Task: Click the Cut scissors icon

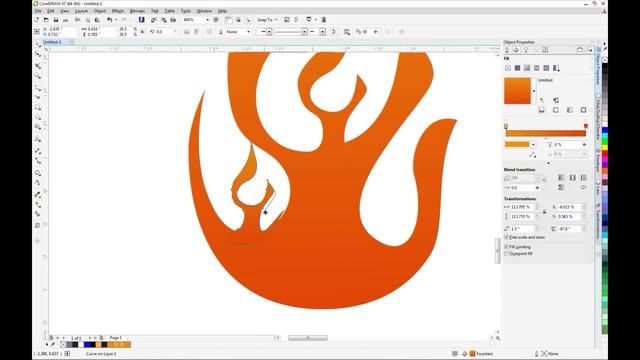Action: click(x=78, y=20)
